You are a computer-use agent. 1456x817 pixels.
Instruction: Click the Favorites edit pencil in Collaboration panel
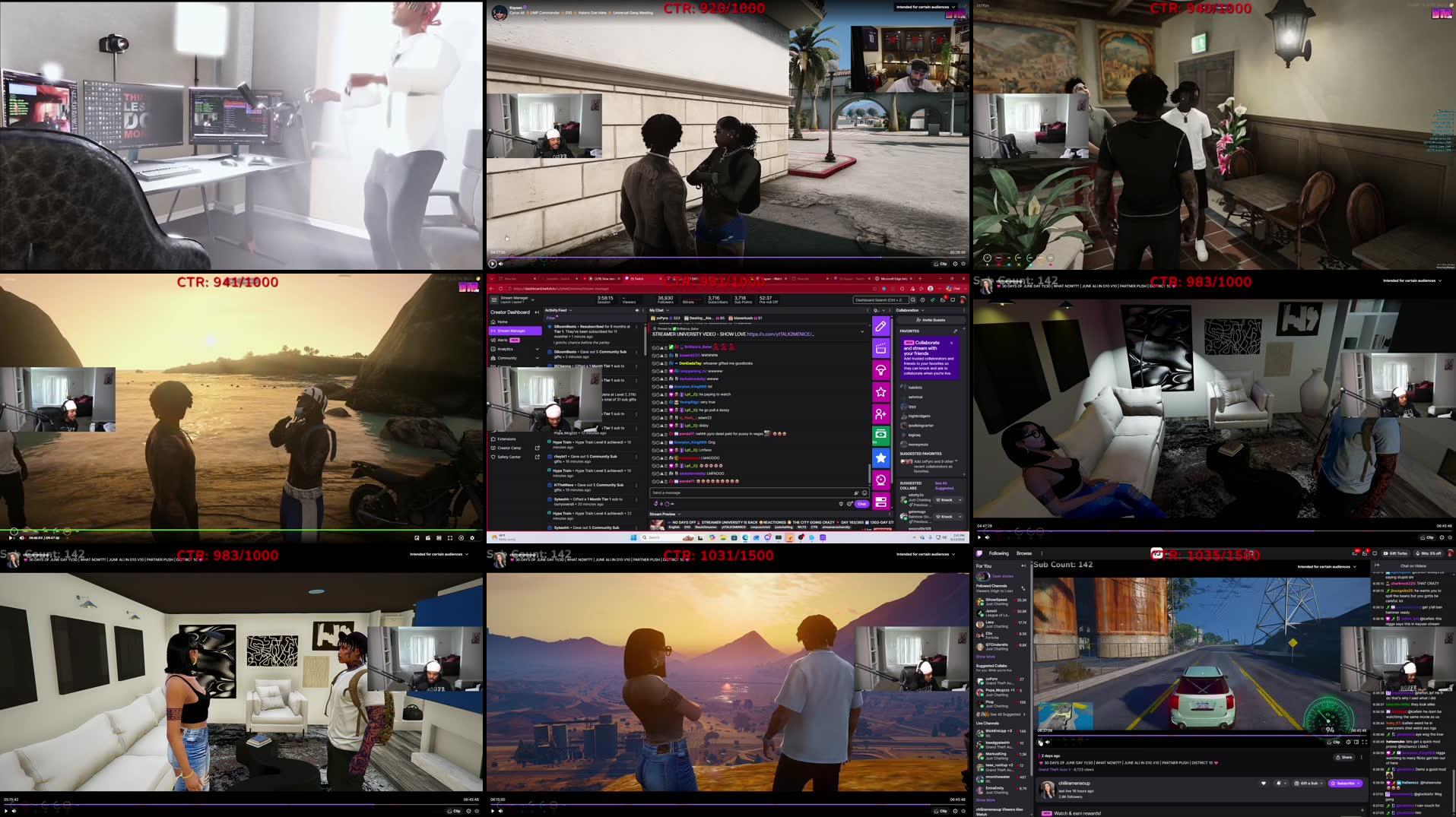[x=956, y=331]
